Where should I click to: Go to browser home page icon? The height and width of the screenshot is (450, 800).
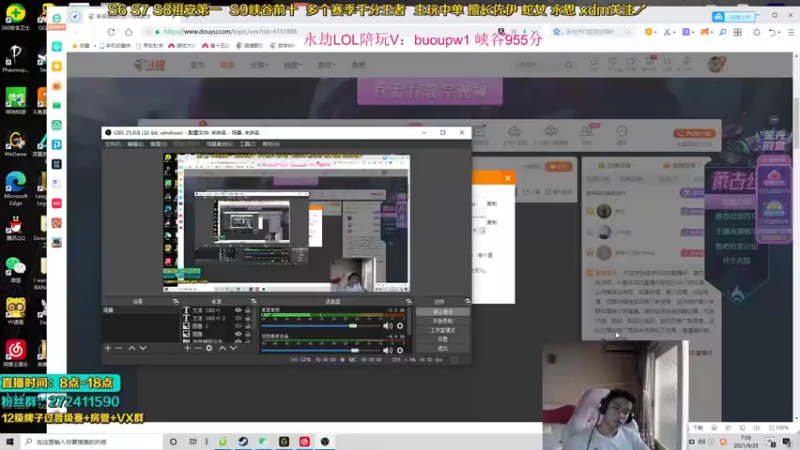129,32
